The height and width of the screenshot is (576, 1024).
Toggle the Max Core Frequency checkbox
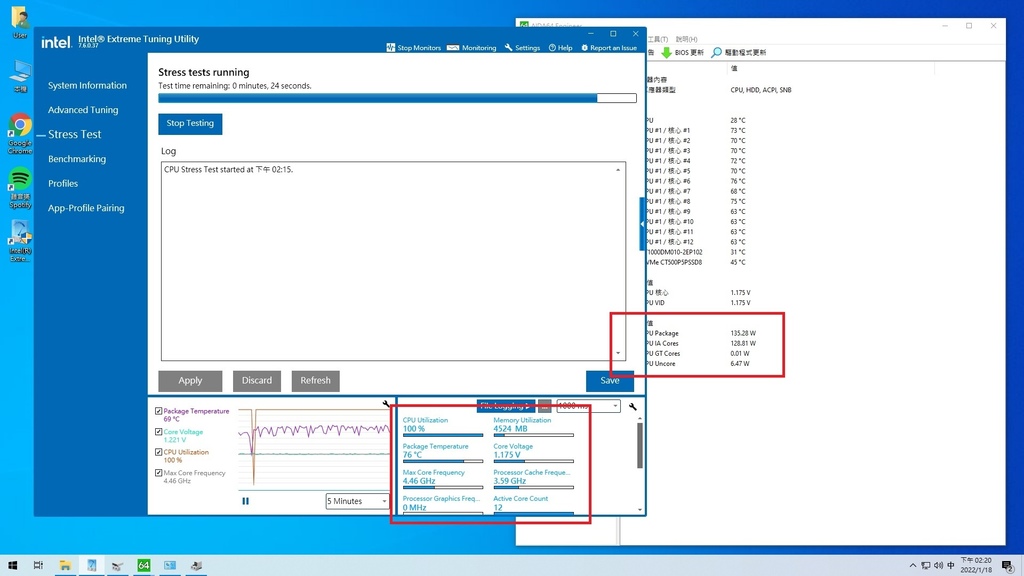tap(159, 473)
